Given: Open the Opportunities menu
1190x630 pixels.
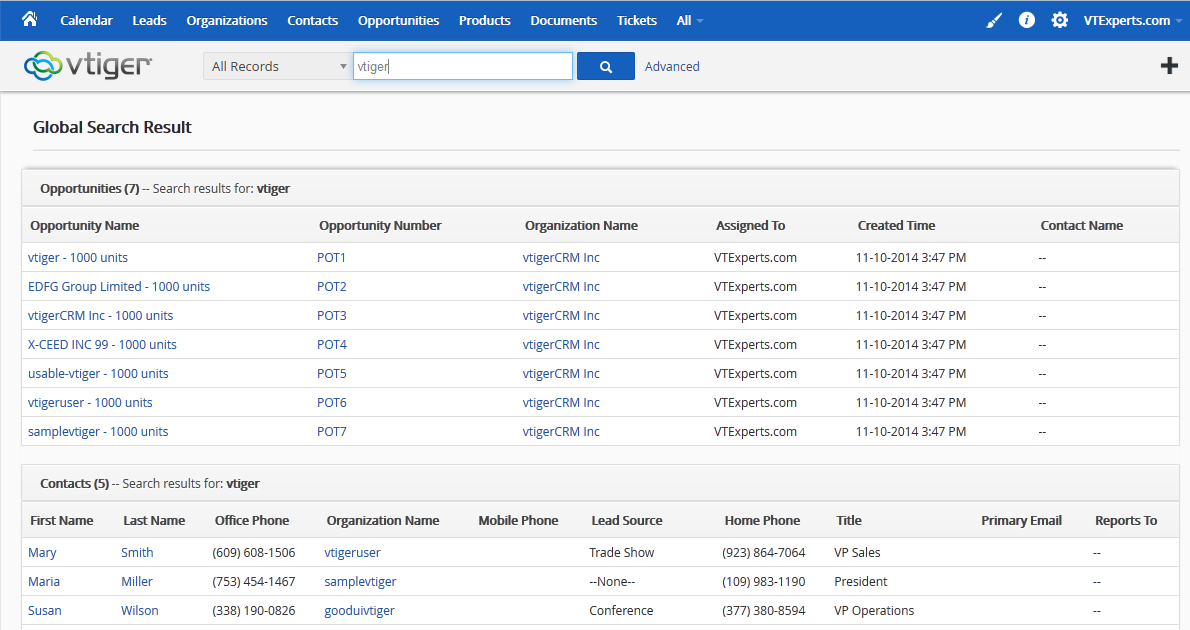Looking at the screenshot, I should point(398,20).
